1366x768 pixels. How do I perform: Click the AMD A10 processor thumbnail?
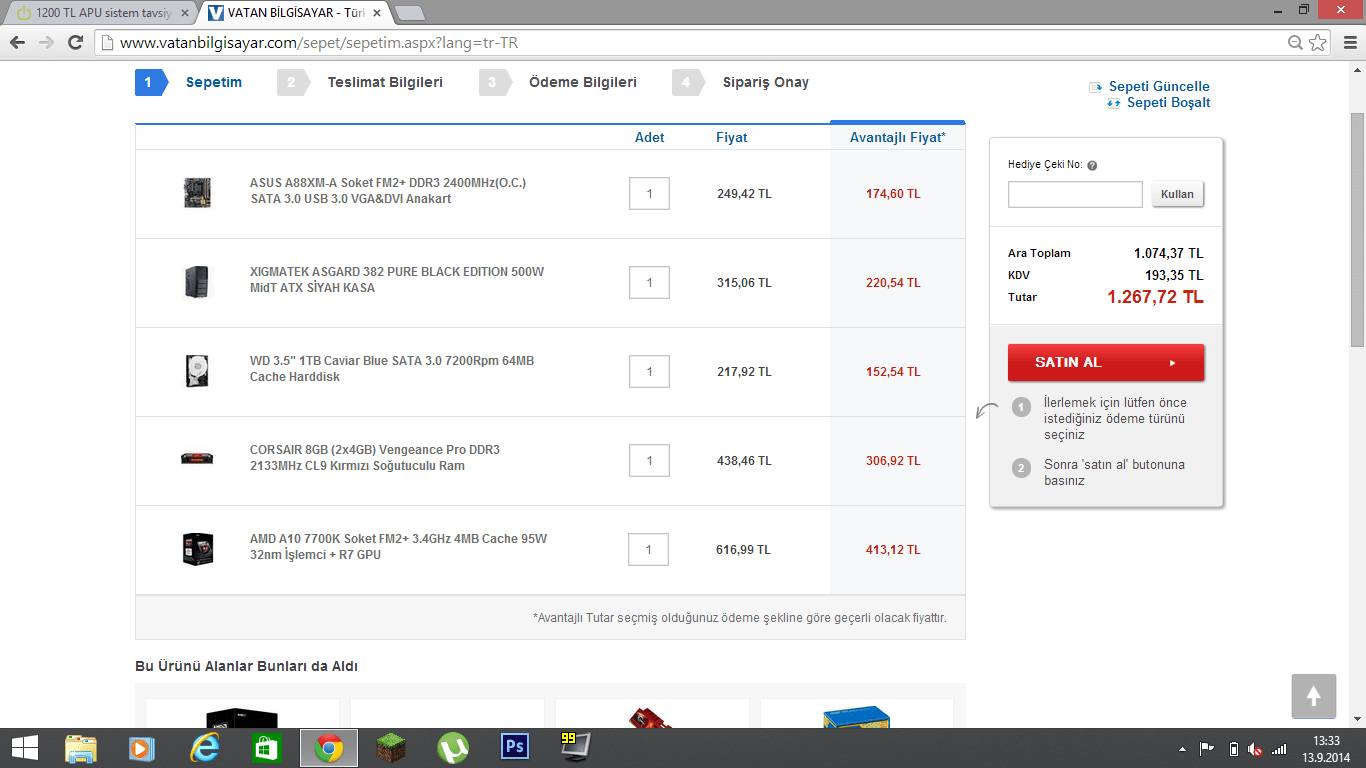coord(197,549)
